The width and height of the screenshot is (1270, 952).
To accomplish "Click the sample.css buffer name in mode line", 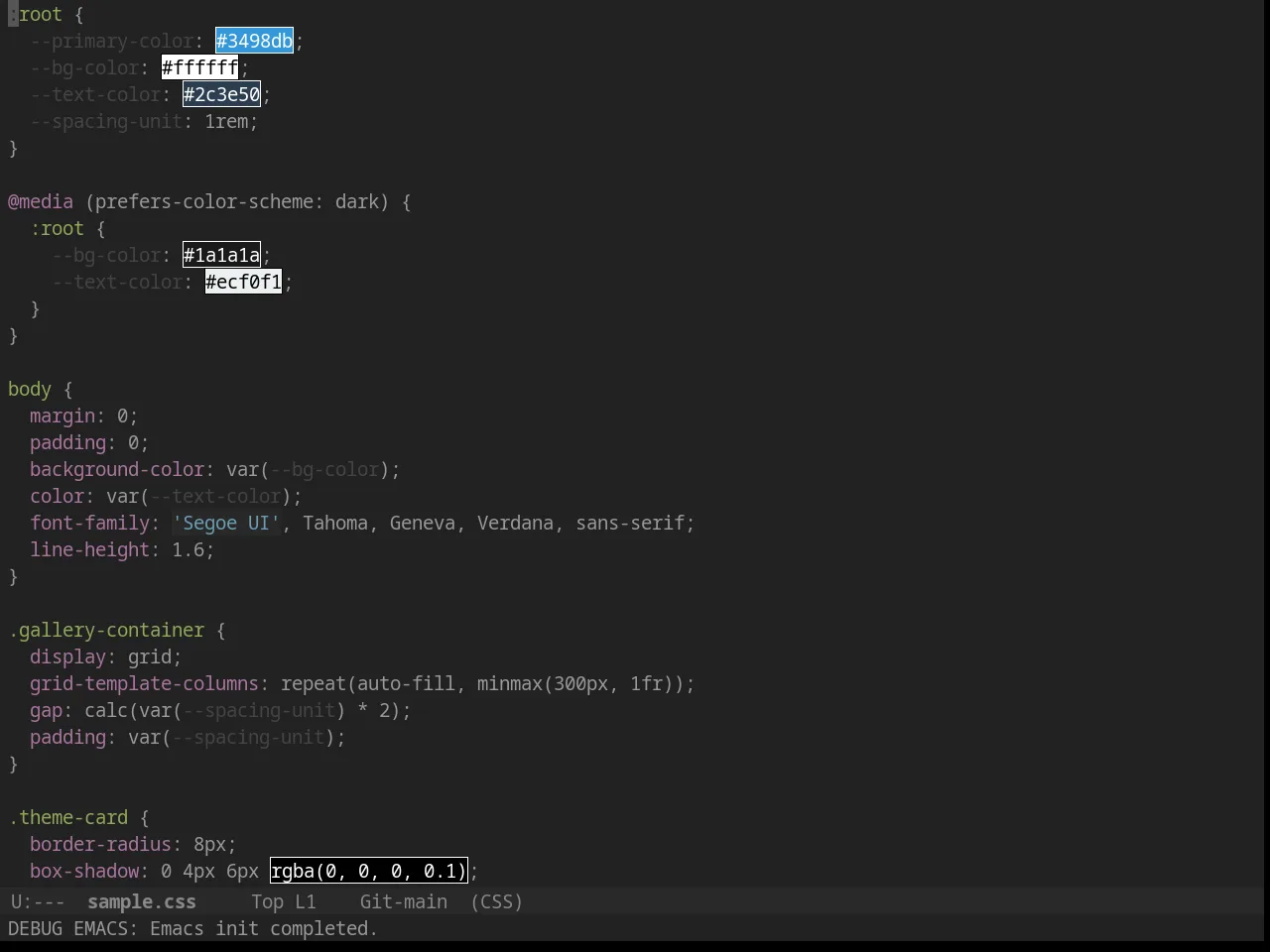I will click(x=141, y=901).
